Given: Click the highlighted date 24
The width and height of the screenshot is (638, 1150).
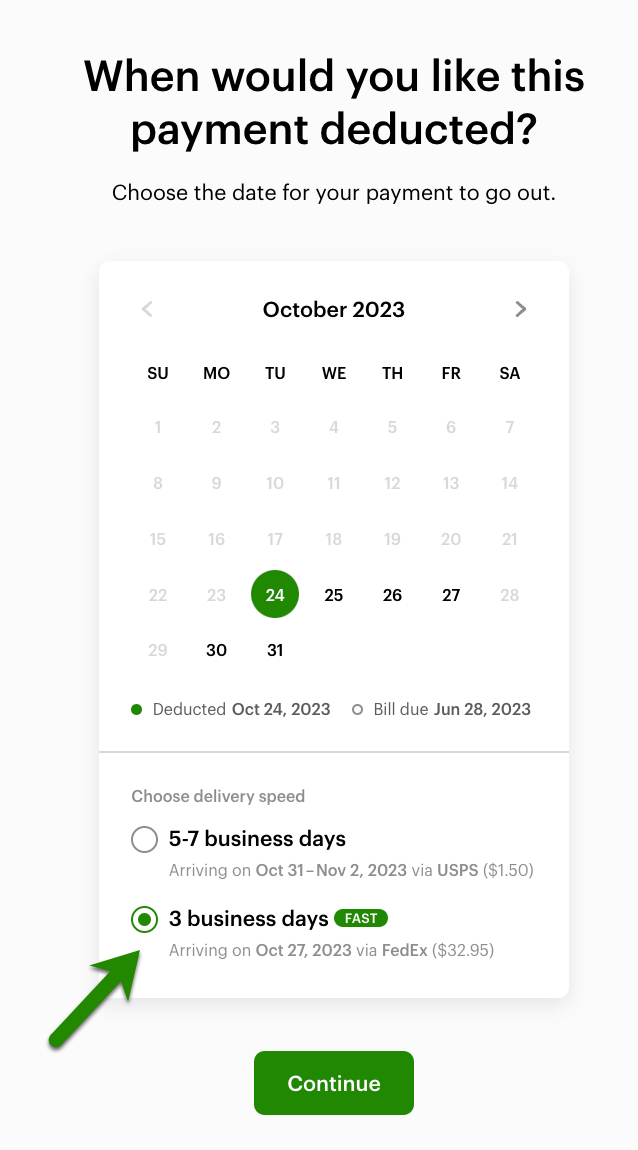Looking at the screenshot, I should [275, 595].
